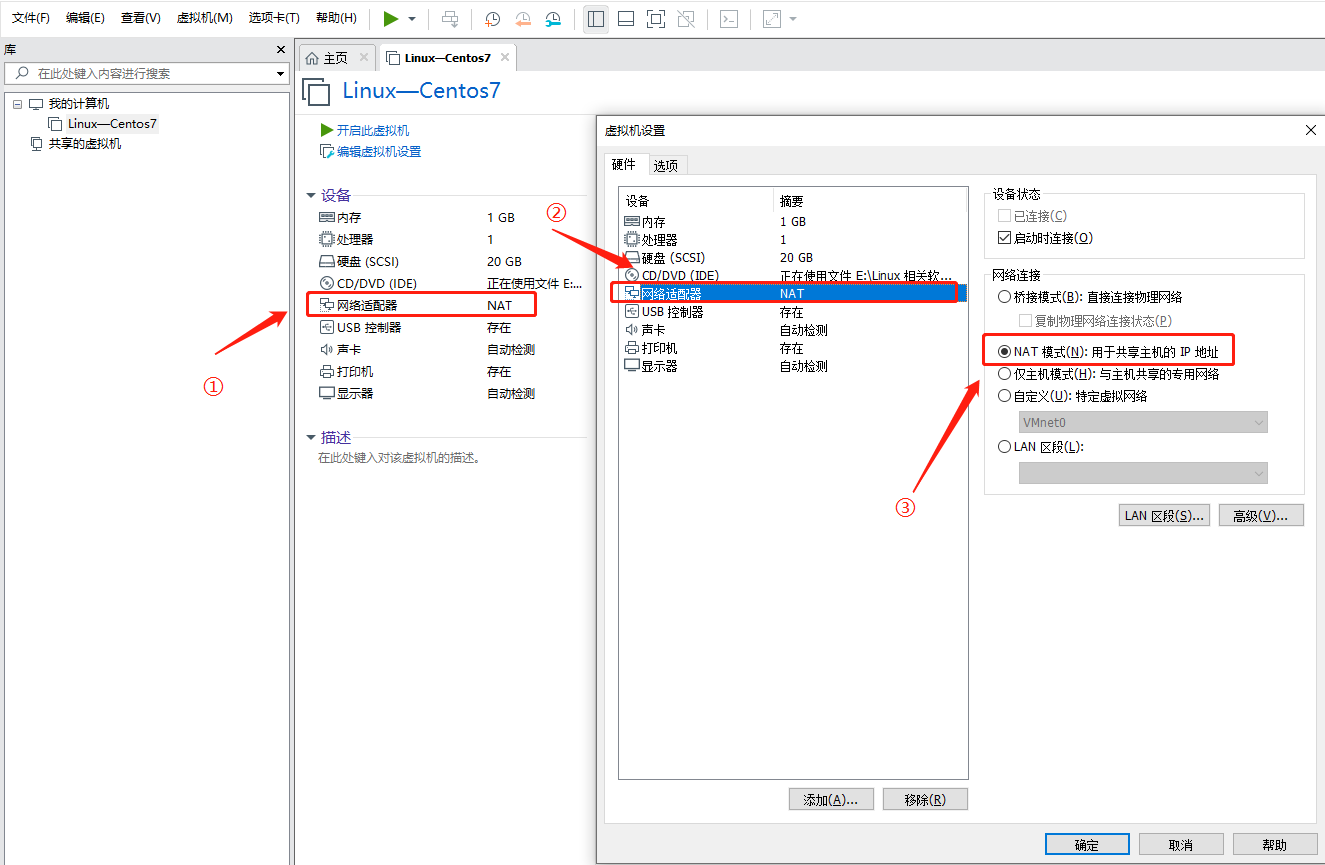Screen dimensions: 1325x865
Task: Close the library panel
Action: point(281,50)
